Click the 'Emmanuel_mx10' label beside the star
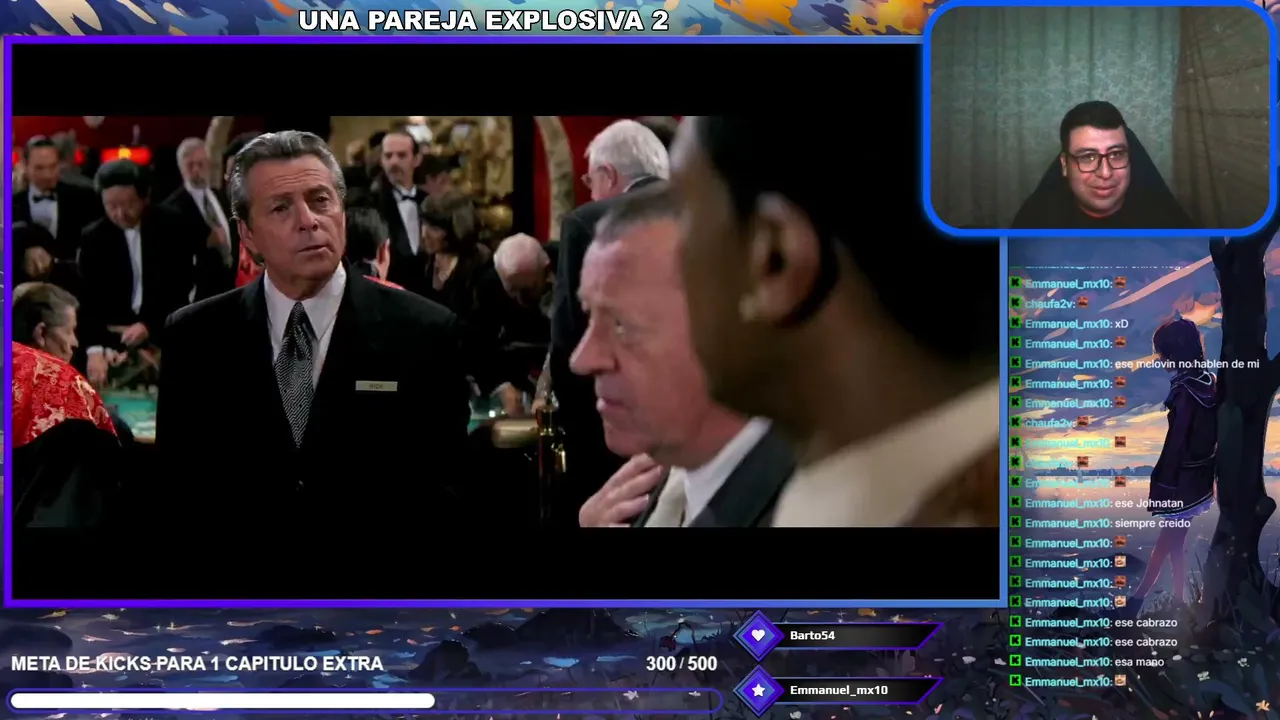Image resolution: width=1280 pixels, height=720 pixels. [838, 690]
